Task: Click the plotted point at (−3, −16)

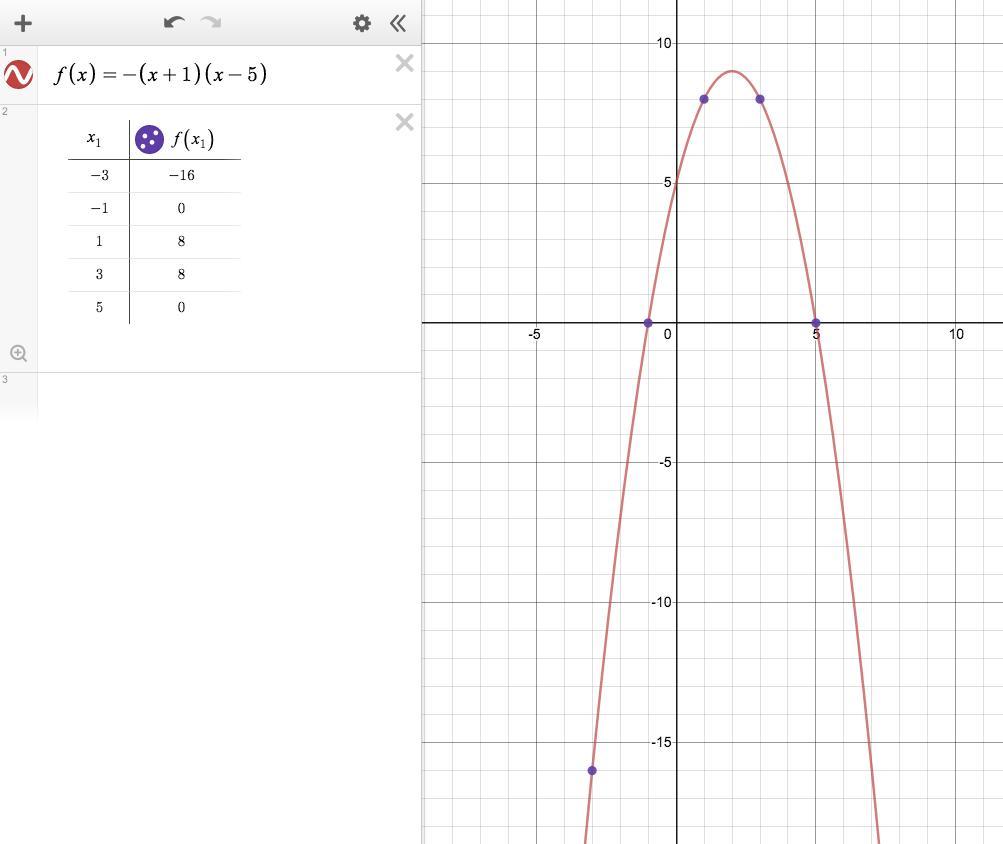Action: pos(592,770)
